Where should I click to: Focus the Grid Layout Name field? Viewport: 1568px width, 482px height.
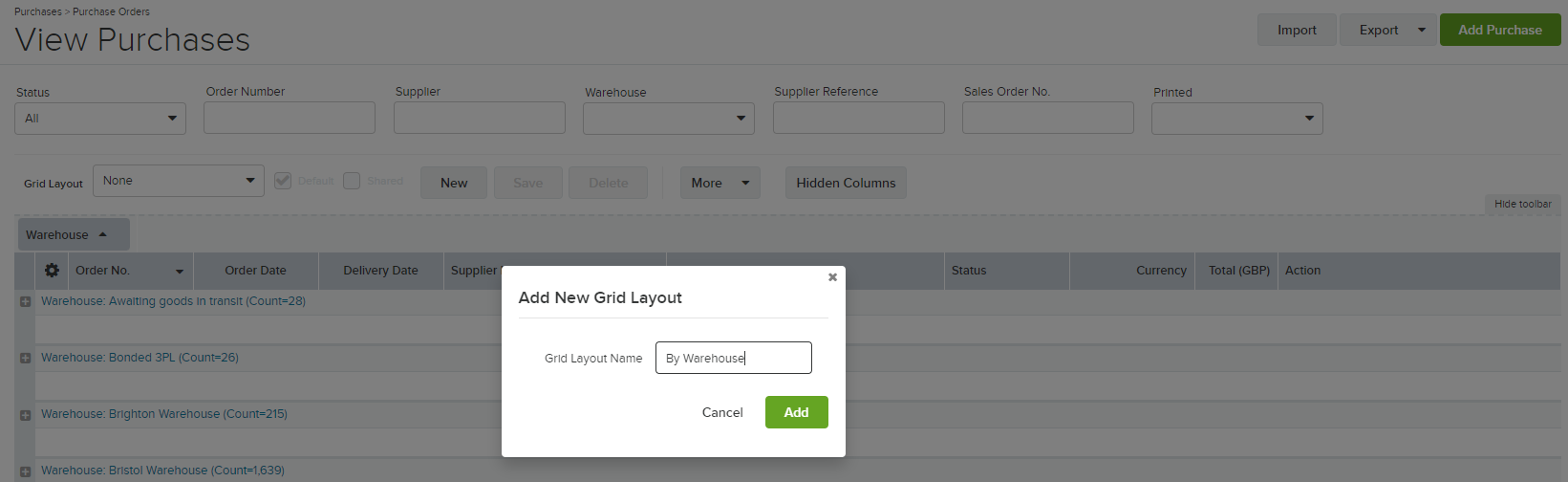coord(734,358)
